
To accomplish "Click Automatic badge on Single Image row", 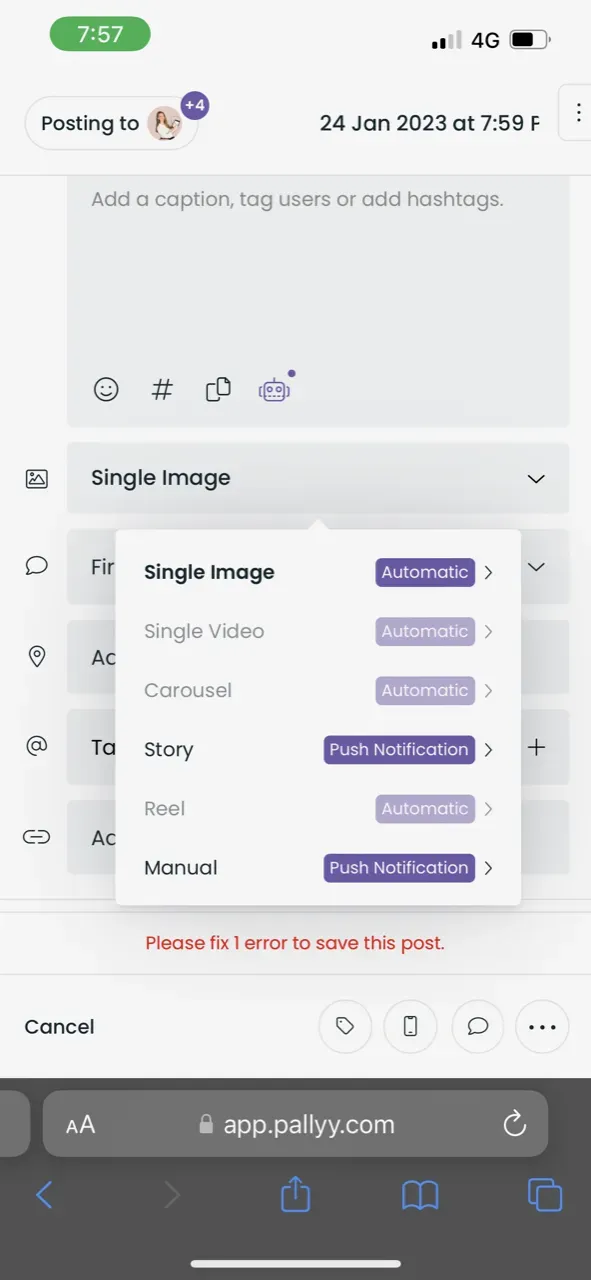I will tap(425, 573).
